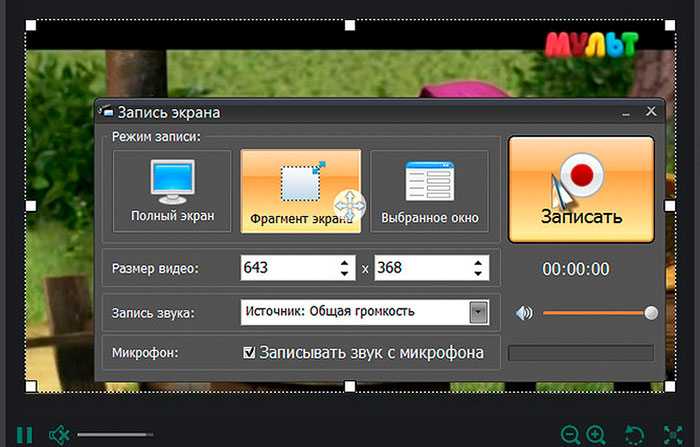Increase the video height with up arrow

tap(478, 263)
